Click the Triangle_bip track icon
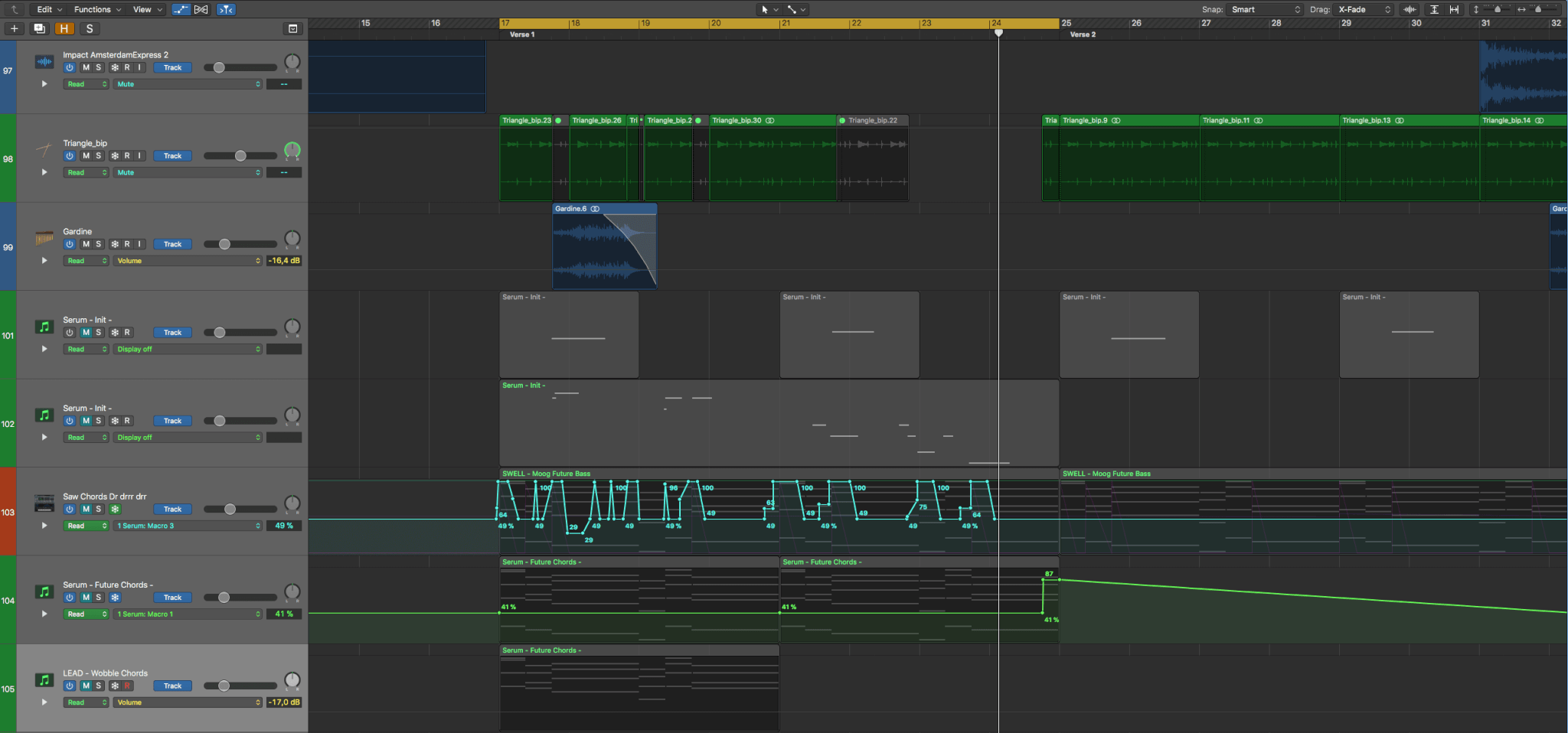The width and height of the screenshot is (1568, 733). (44, 149)
